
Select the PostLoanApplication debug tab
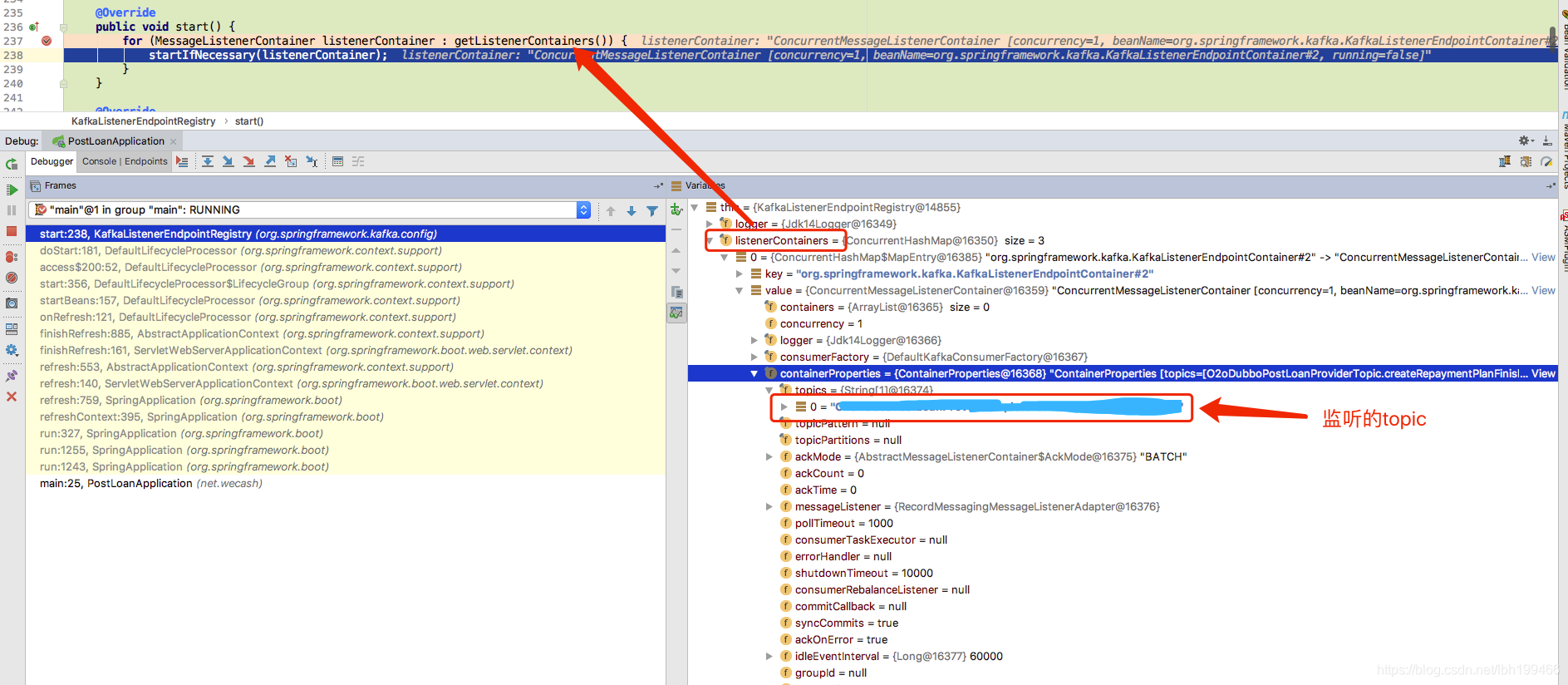click(x=116, y=141)
